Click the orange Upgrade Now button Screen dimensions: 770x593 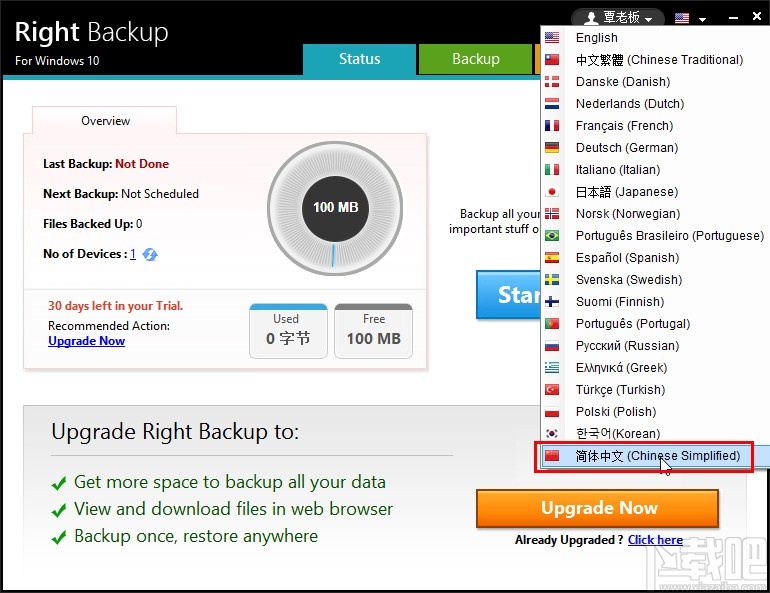tap(598, 508)
